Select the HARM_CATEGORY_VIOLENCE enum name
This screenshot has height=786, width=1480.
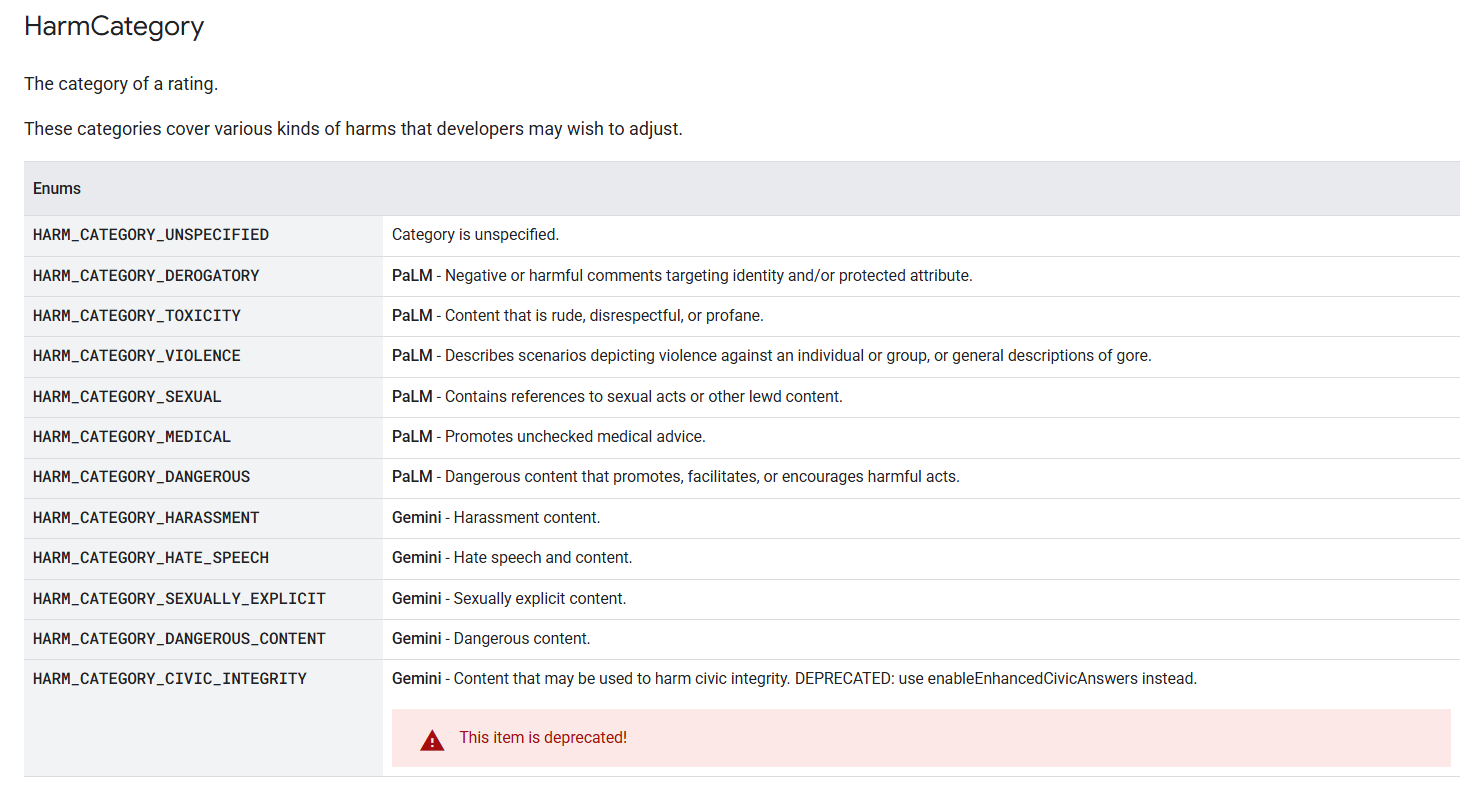point(137,356)
